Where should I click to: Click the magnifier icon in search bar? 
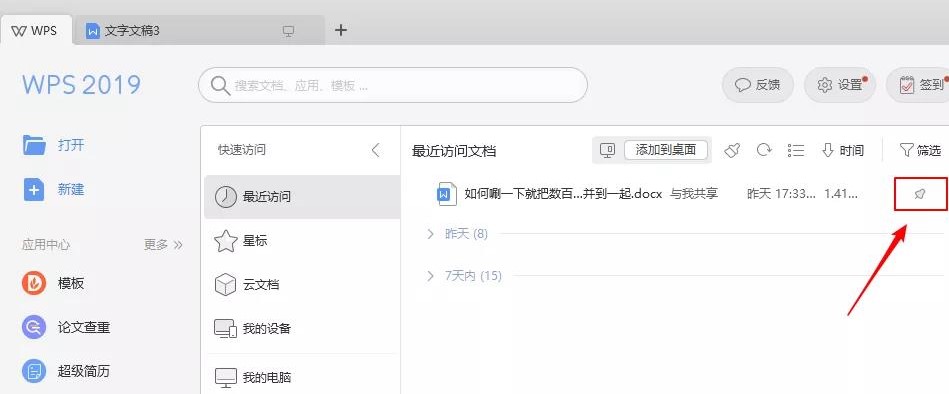pos(220,85)
